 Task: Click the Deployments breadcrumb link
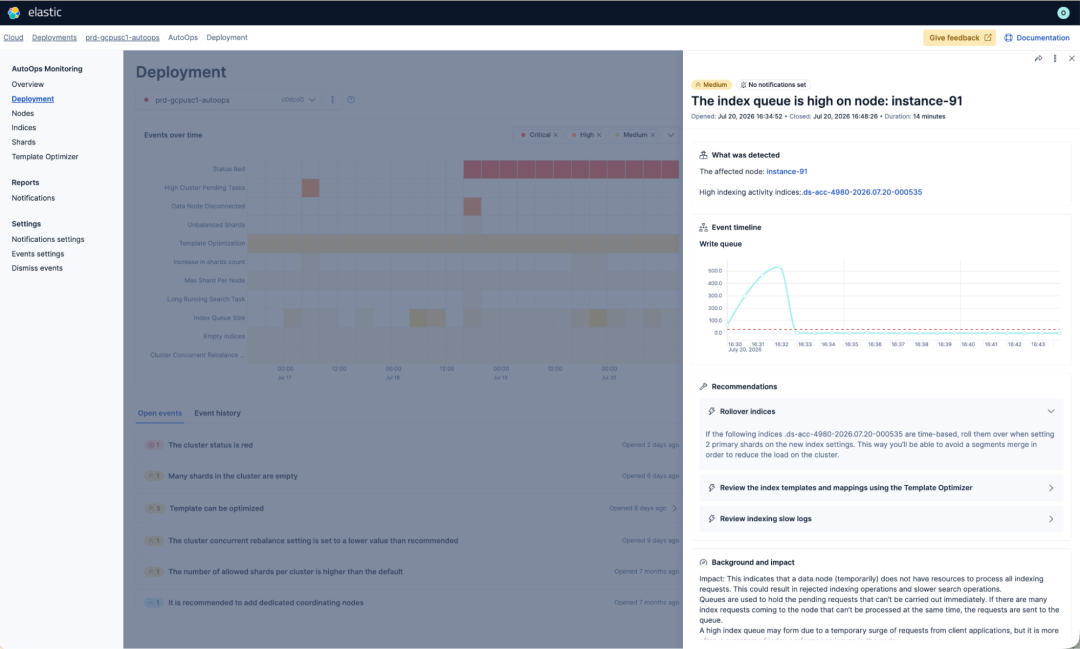[x=54, y=38]
